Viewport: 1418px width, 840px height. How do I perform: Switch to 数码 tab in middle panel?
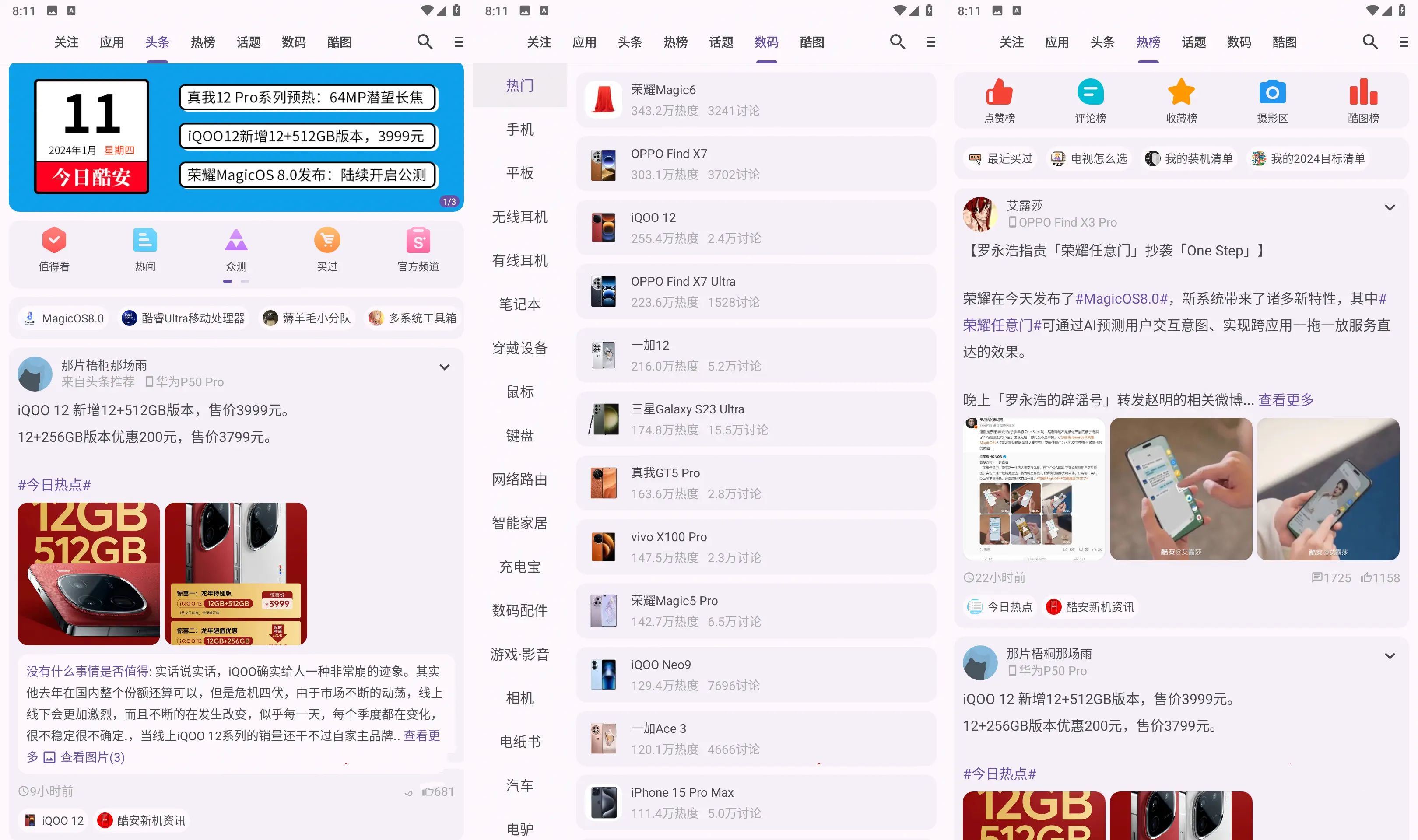coord(766,42)
